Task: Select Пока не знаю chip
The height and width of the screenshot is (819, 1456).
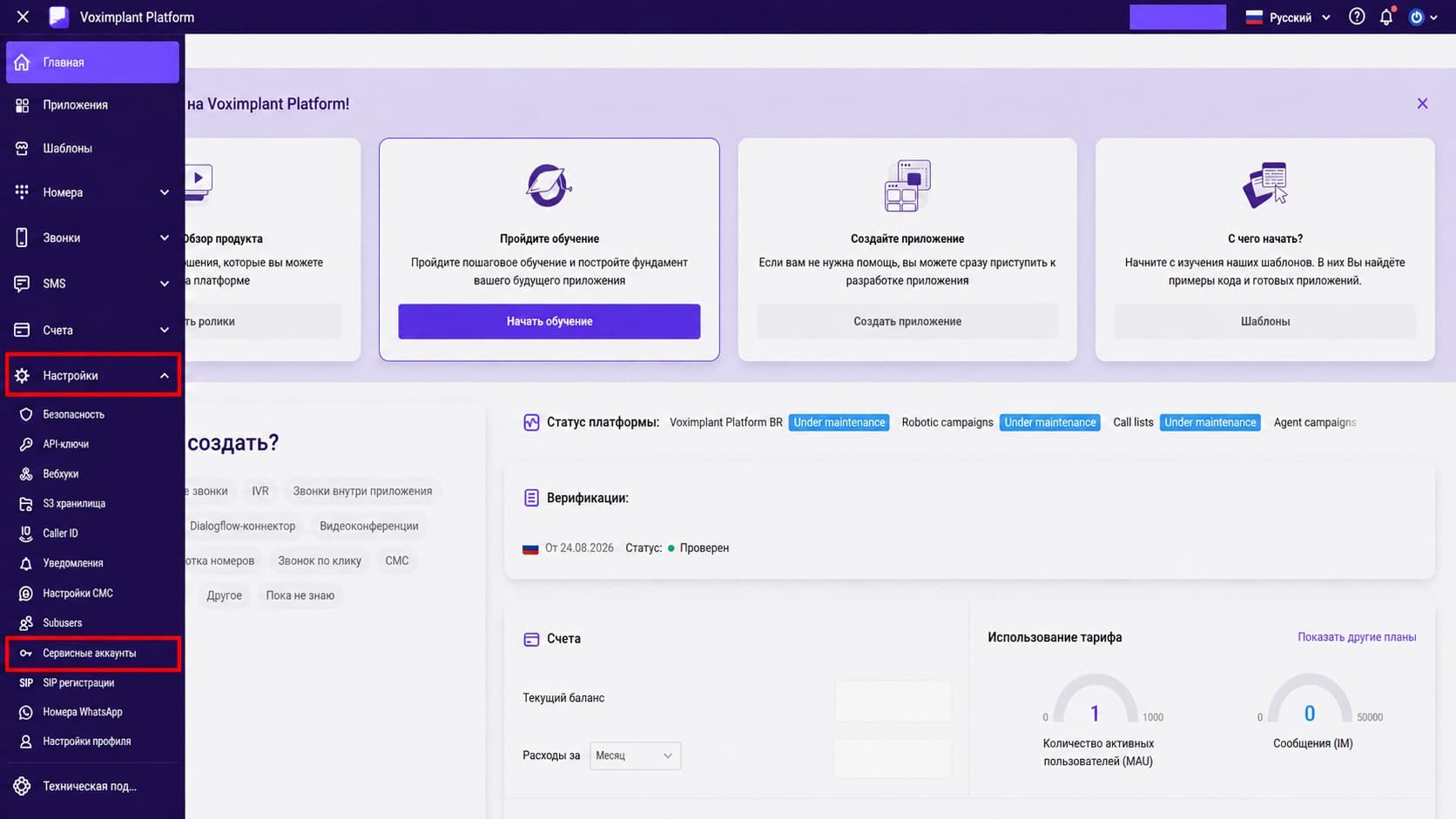Action: pyautogui.click(x=300, y=595)
